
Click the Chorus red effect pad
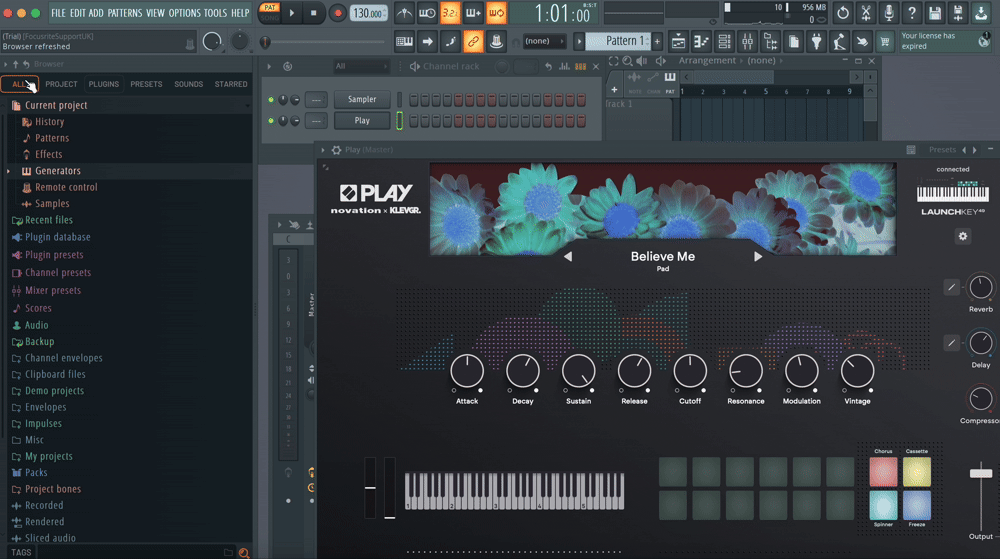[883, 472]
